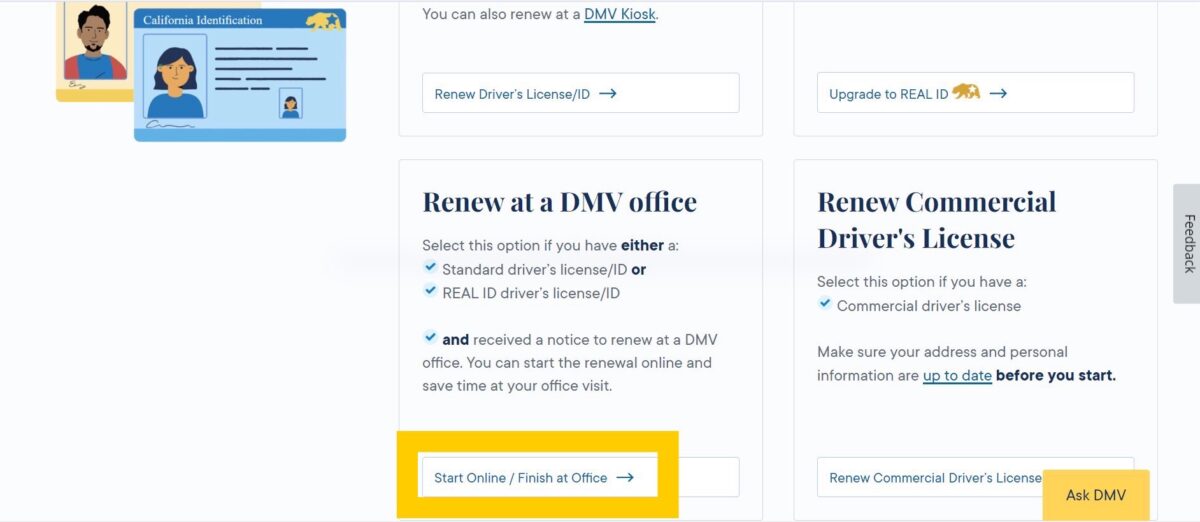
Task: Choose Start Online / Finish at Office
Action: coord(520,478)
